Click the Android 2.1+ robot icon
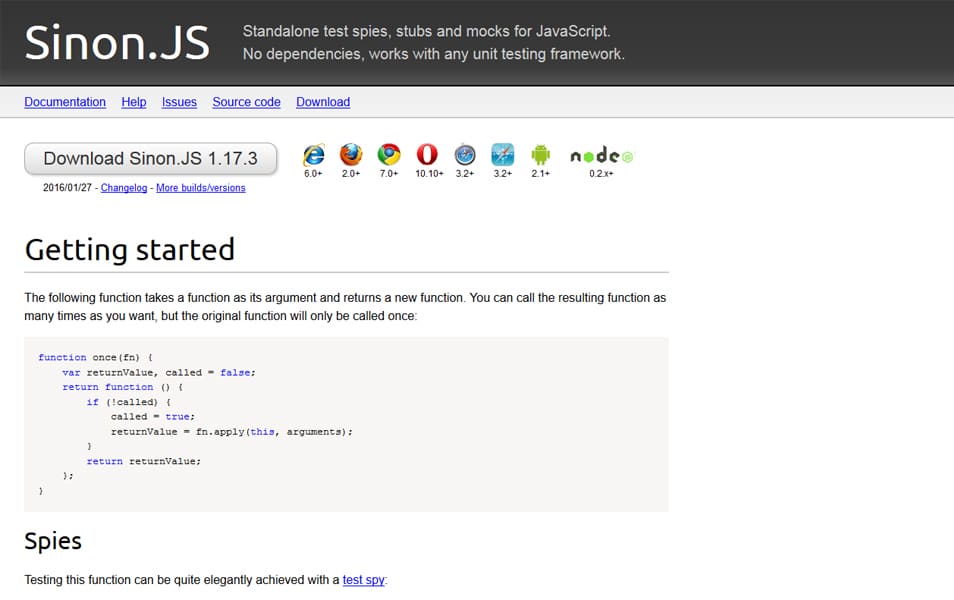The width and height of the screenshot is (954, 600). 540,155
